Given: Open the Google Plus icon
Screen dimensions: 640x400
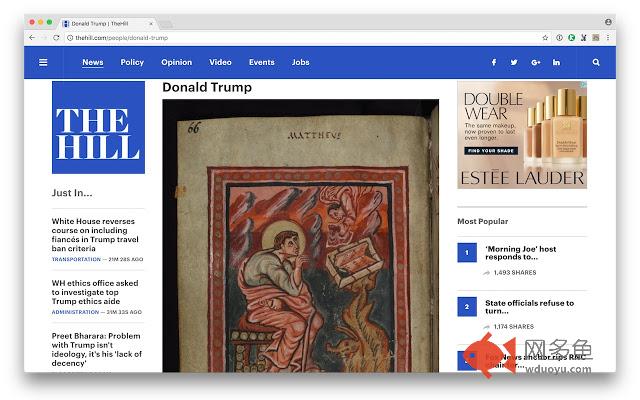Looking at the screenshot, I should click(x=536, y=62).
